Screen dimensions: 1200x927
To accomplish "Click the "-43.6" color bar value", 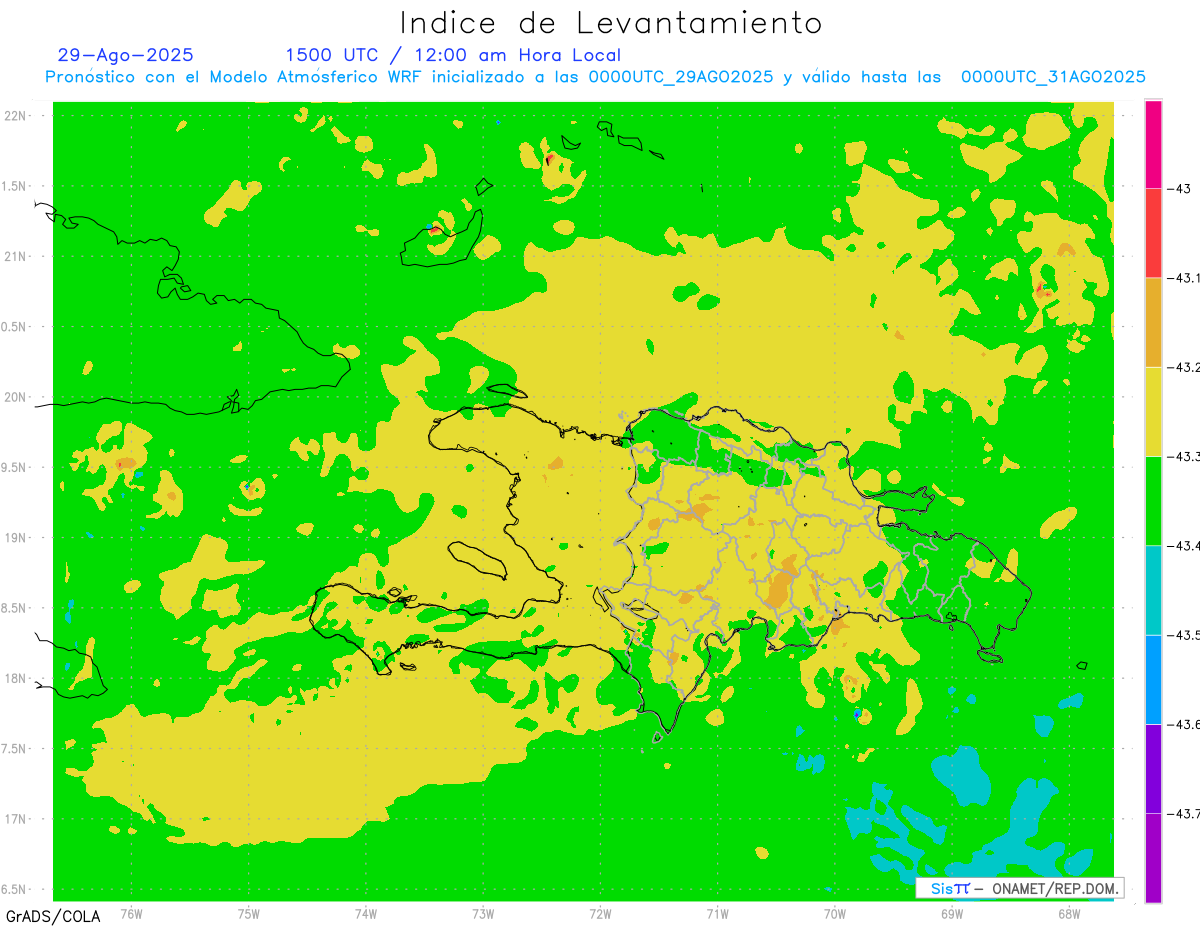I will click(x=1184, y=724).
